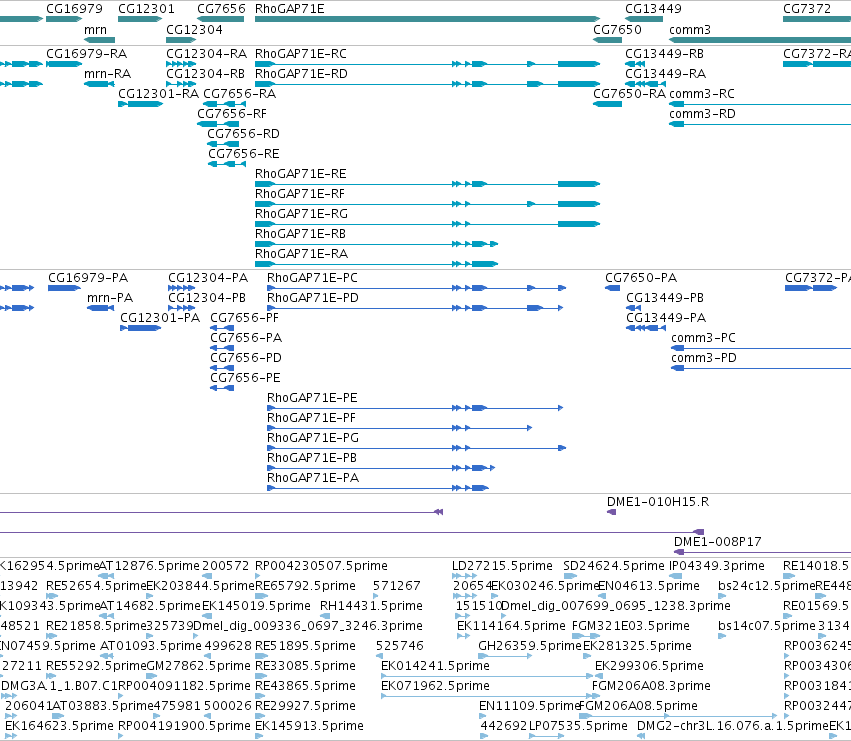The height and width of the screenshot is (741, 851).
Task: Click the CG12304 gene label
Action: click(194, 29)
